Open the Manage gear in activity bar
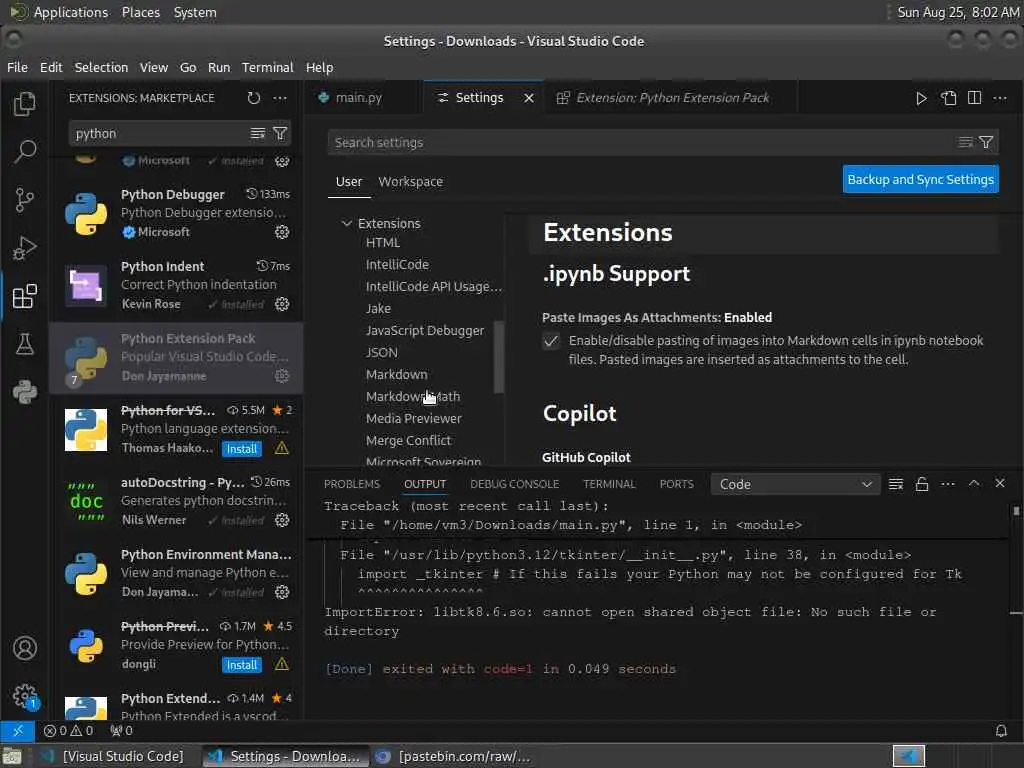Image resolution: width=1024 pixels, height=768 pixels. pos(25,696)
